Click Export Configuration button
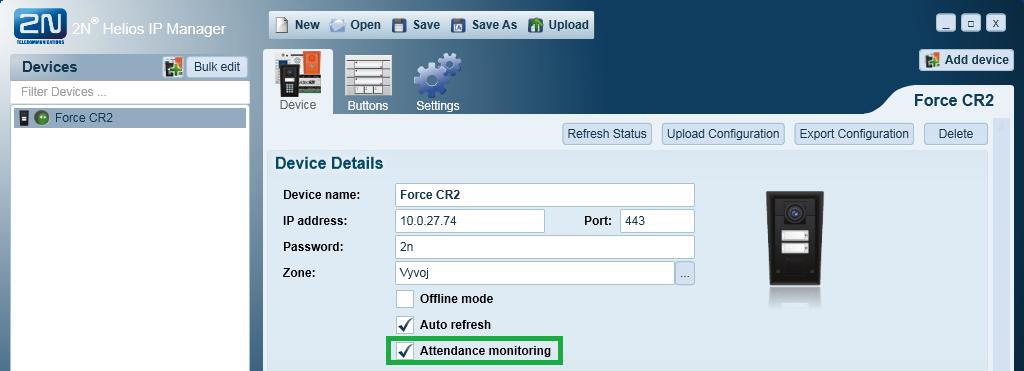 click(854, 134)
